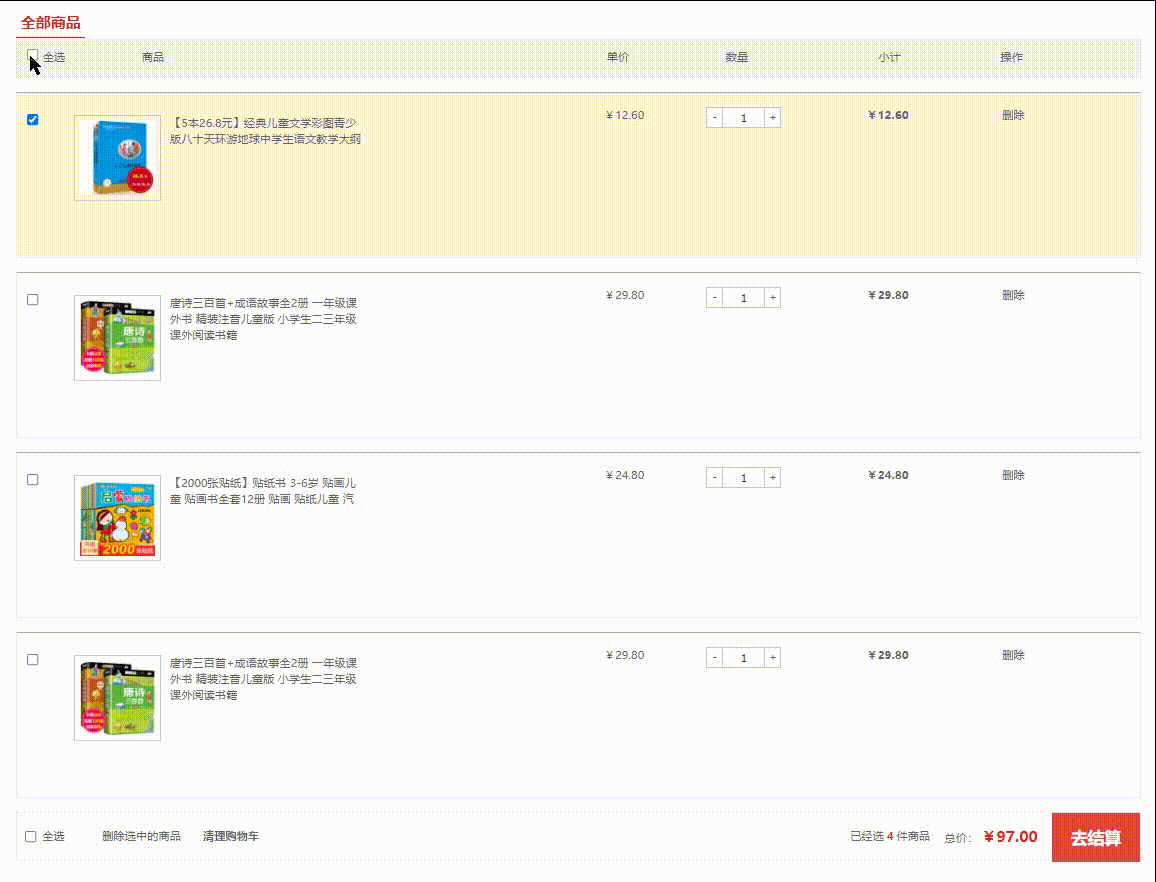Increase quantity of the first 唐诗三百首 item
Screen dimensions: 1156x882
click(773, 298)
